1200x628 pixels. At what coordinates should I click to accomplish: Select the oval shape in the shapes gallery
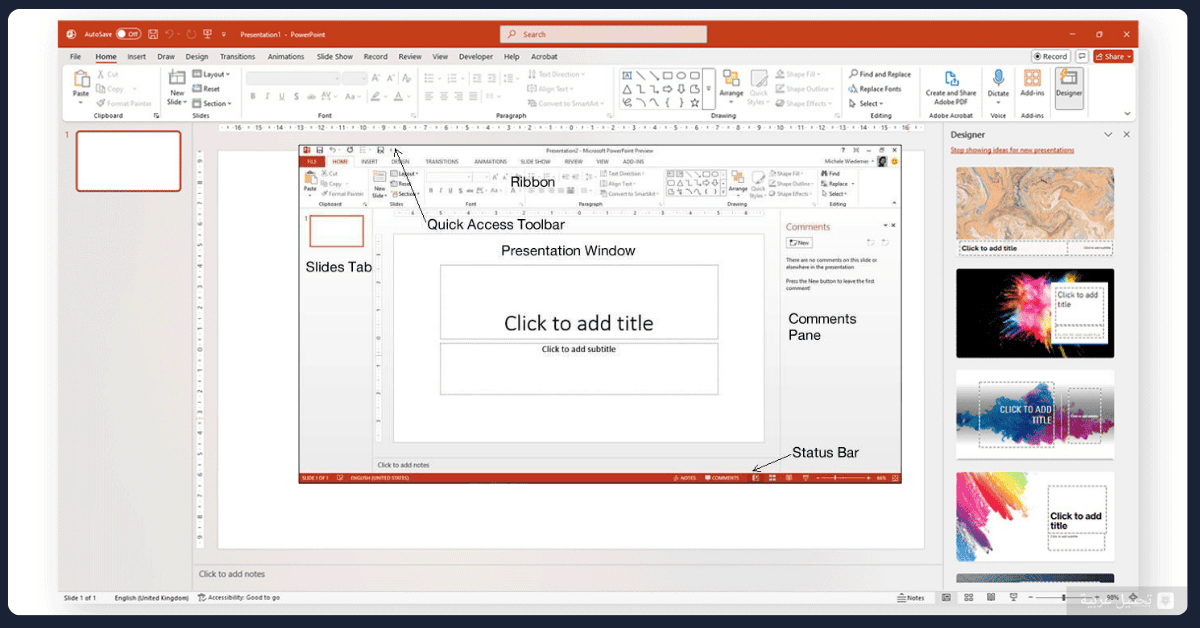click(x=681, y=76)
